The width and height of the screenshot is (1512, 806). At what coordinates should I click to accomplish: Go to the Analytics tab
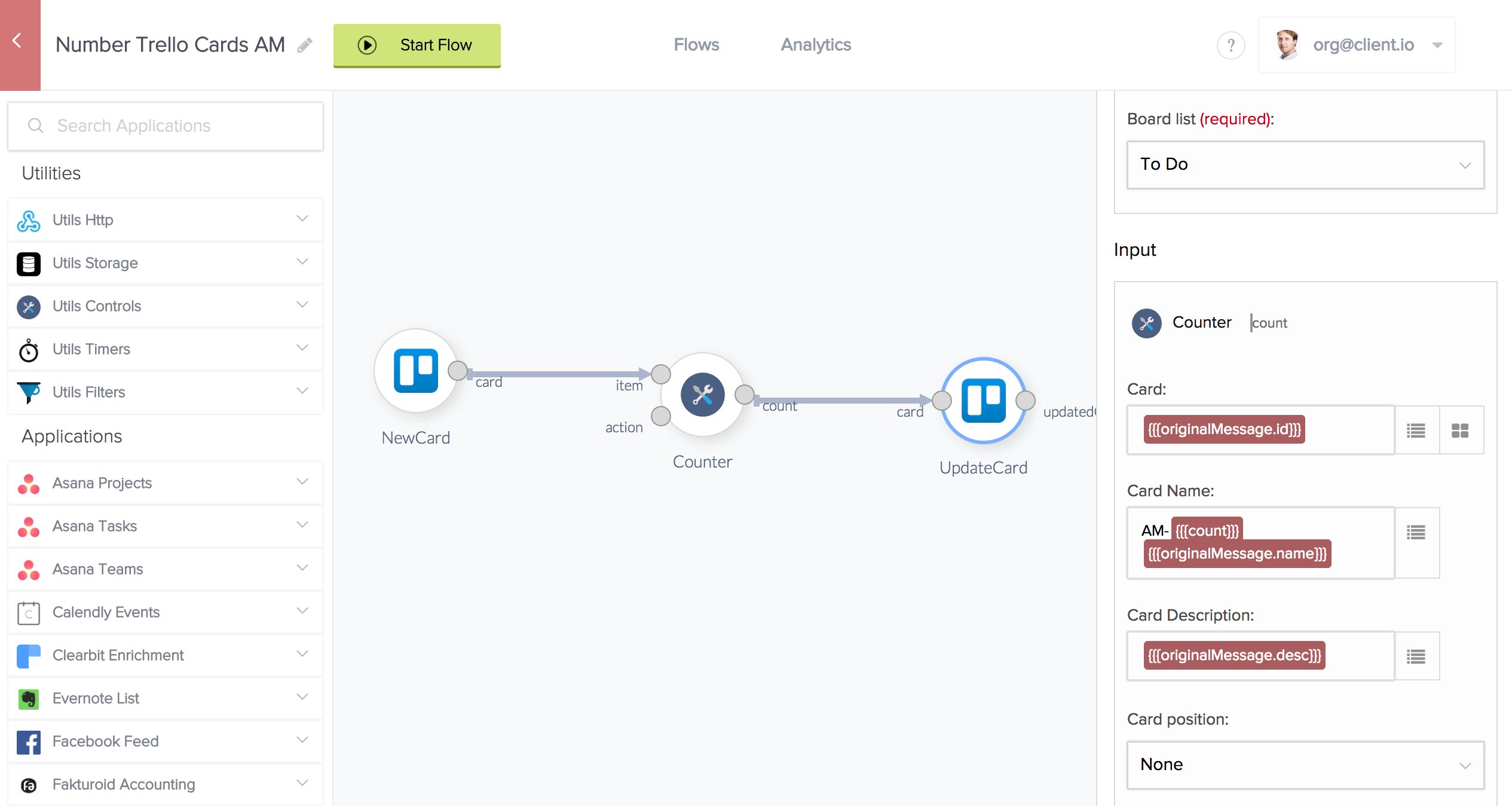click(816, 45)
